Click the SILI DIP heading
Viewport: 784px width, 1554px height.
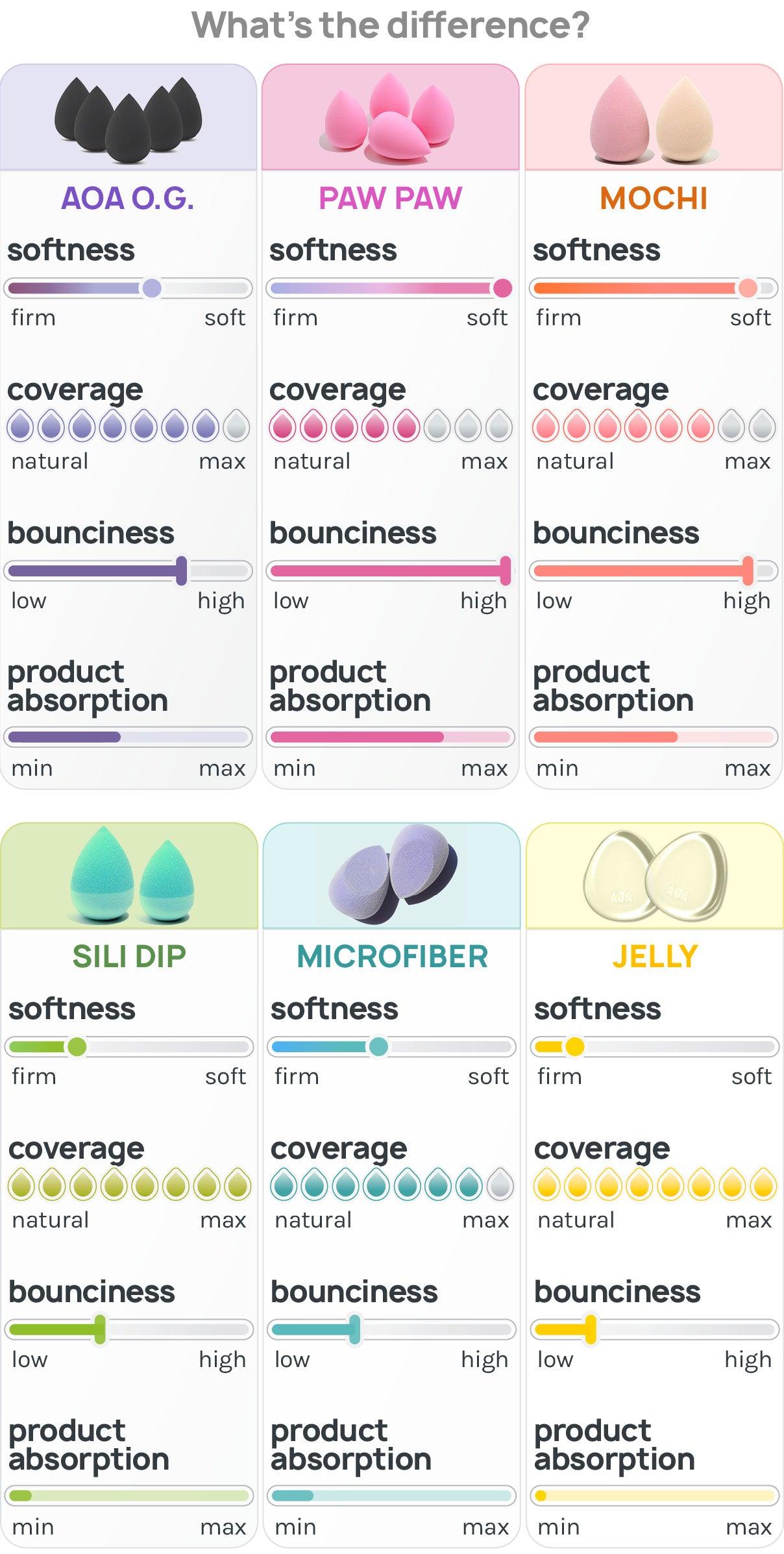pos(129,956)
